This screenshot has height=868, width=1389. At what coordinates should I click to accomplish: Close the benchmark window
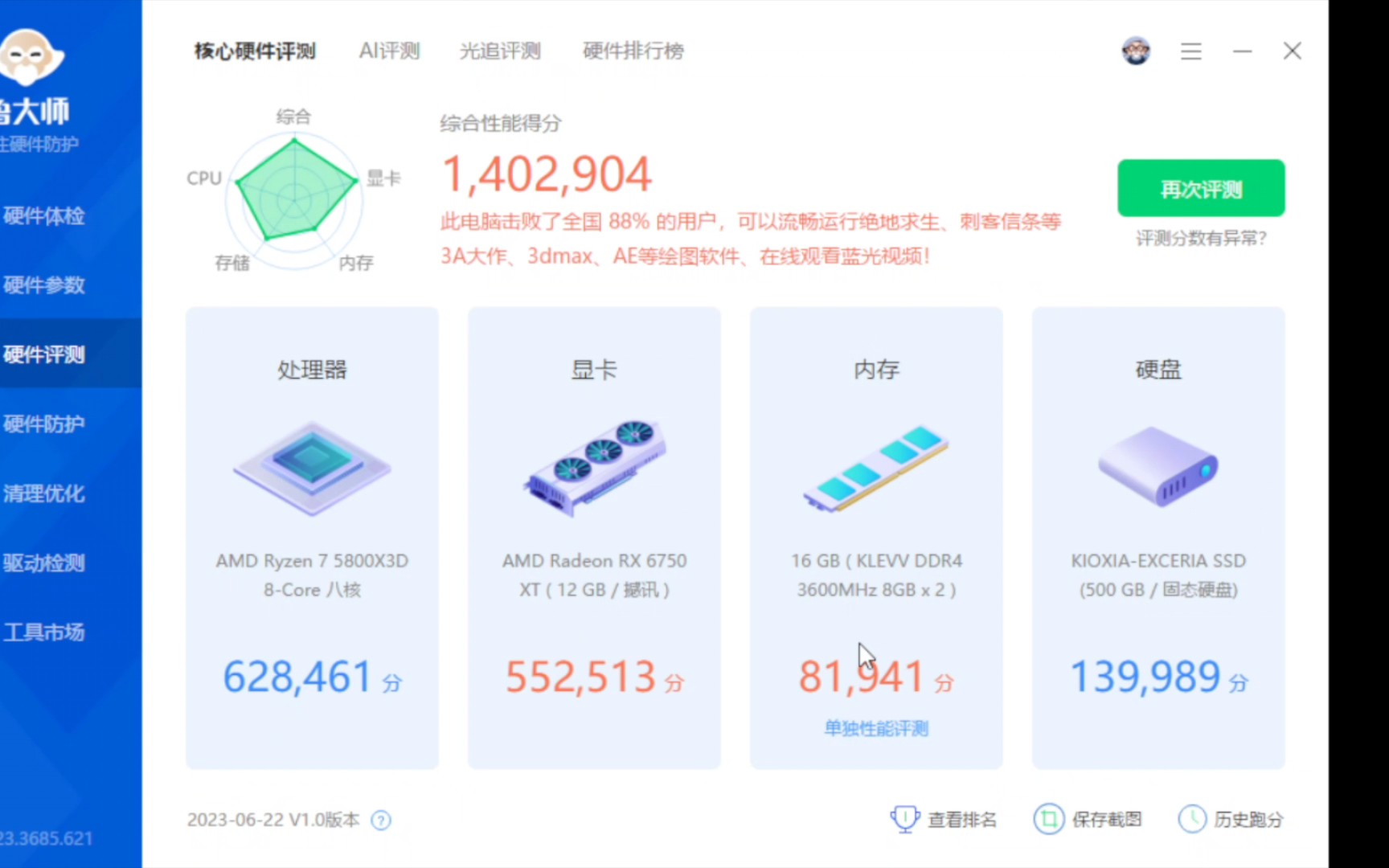pos(1292,51)
